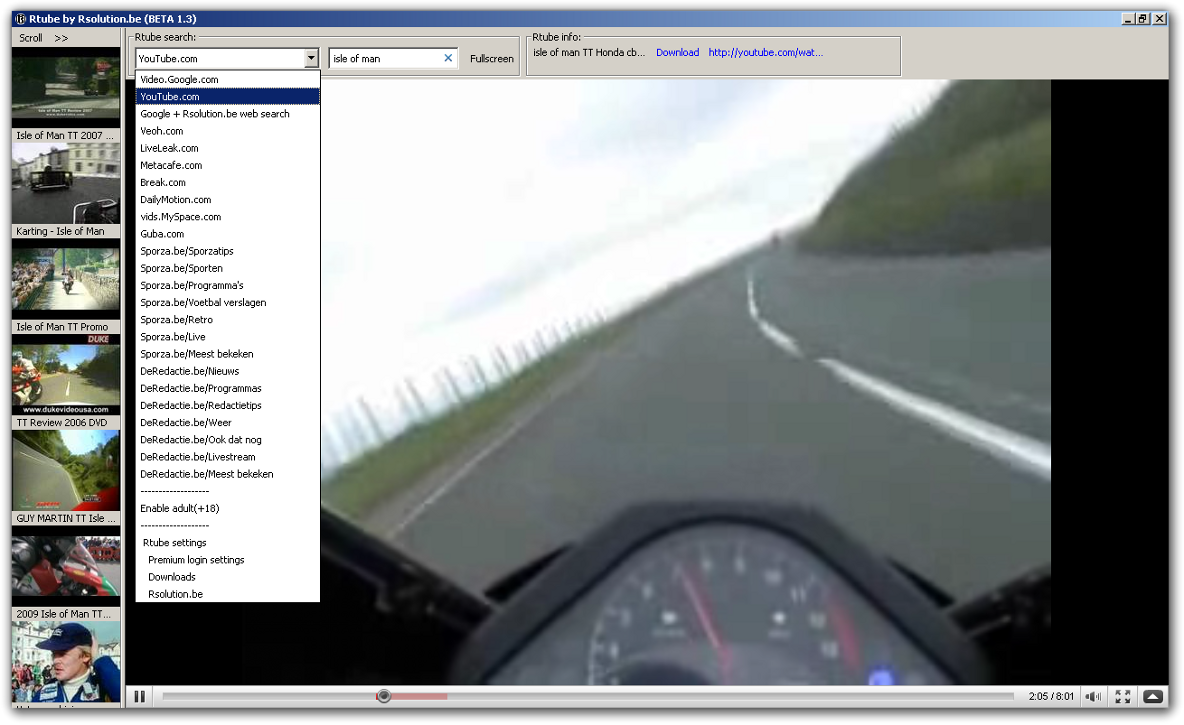Click the Download link
The width and height of the screenshot is (1184, 725).
click(677, 52)
